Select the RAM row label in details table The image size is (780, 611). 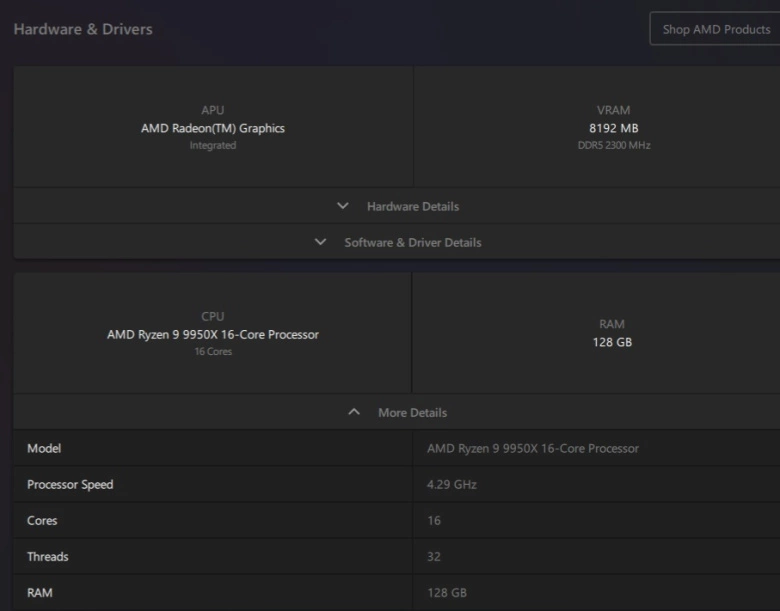coord(40,592)
